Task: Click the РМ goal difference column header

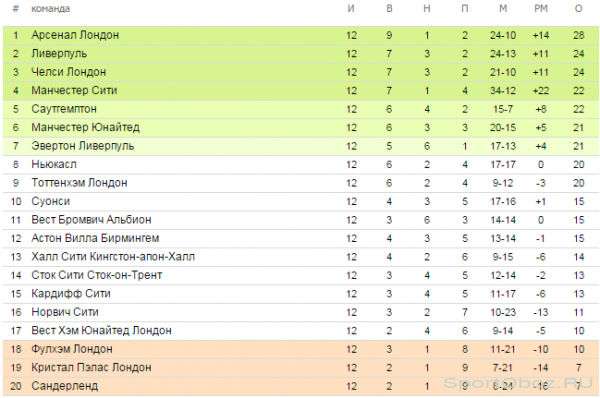Action: coord(541,8)
